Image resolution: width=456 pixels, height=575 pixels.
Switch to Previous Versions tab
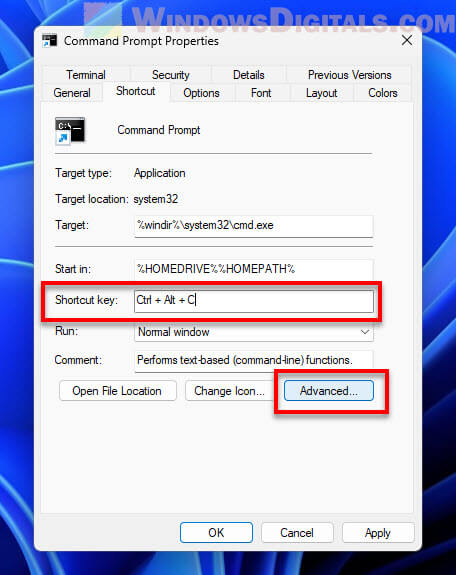(x=349, y=74)
